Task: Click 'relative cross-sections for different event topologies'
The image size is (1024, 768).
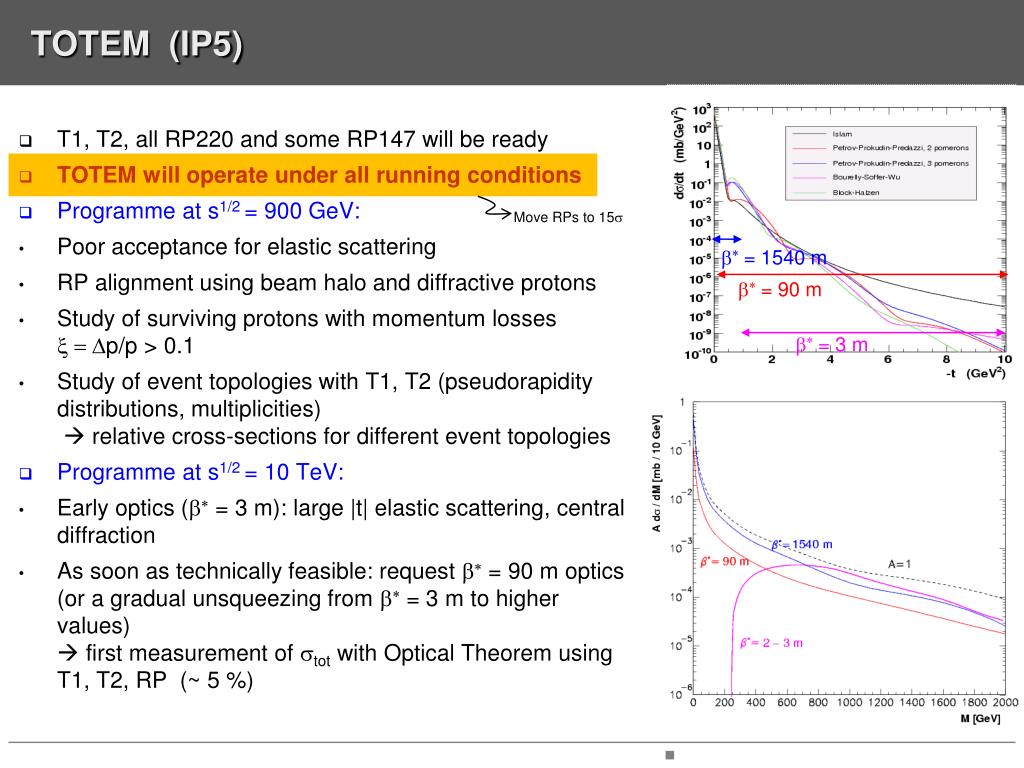Action: coord(351,436)
